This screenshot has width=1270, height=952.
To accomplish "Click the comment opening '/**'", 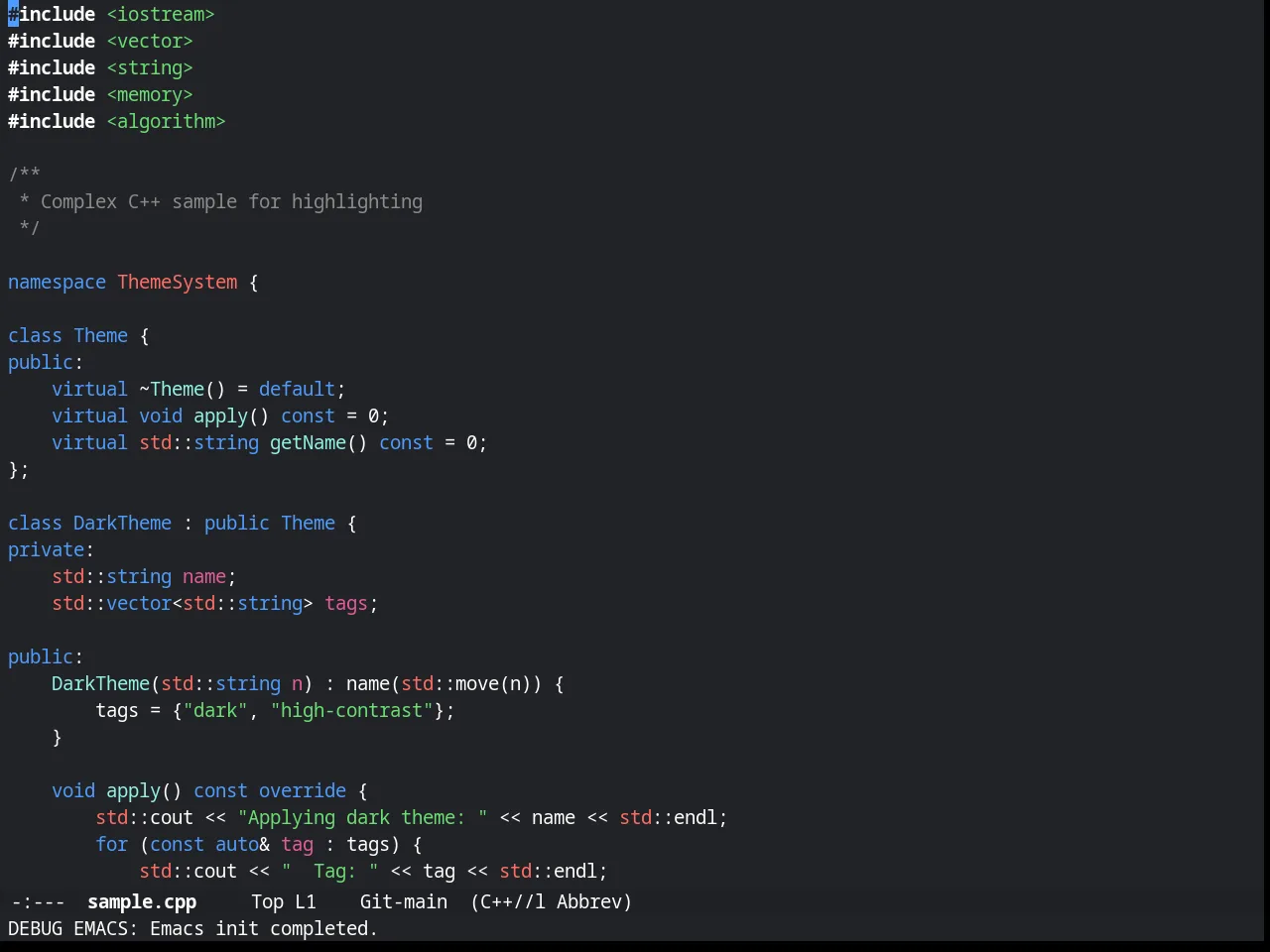I will pyautogui.click(x=24, y=175).
